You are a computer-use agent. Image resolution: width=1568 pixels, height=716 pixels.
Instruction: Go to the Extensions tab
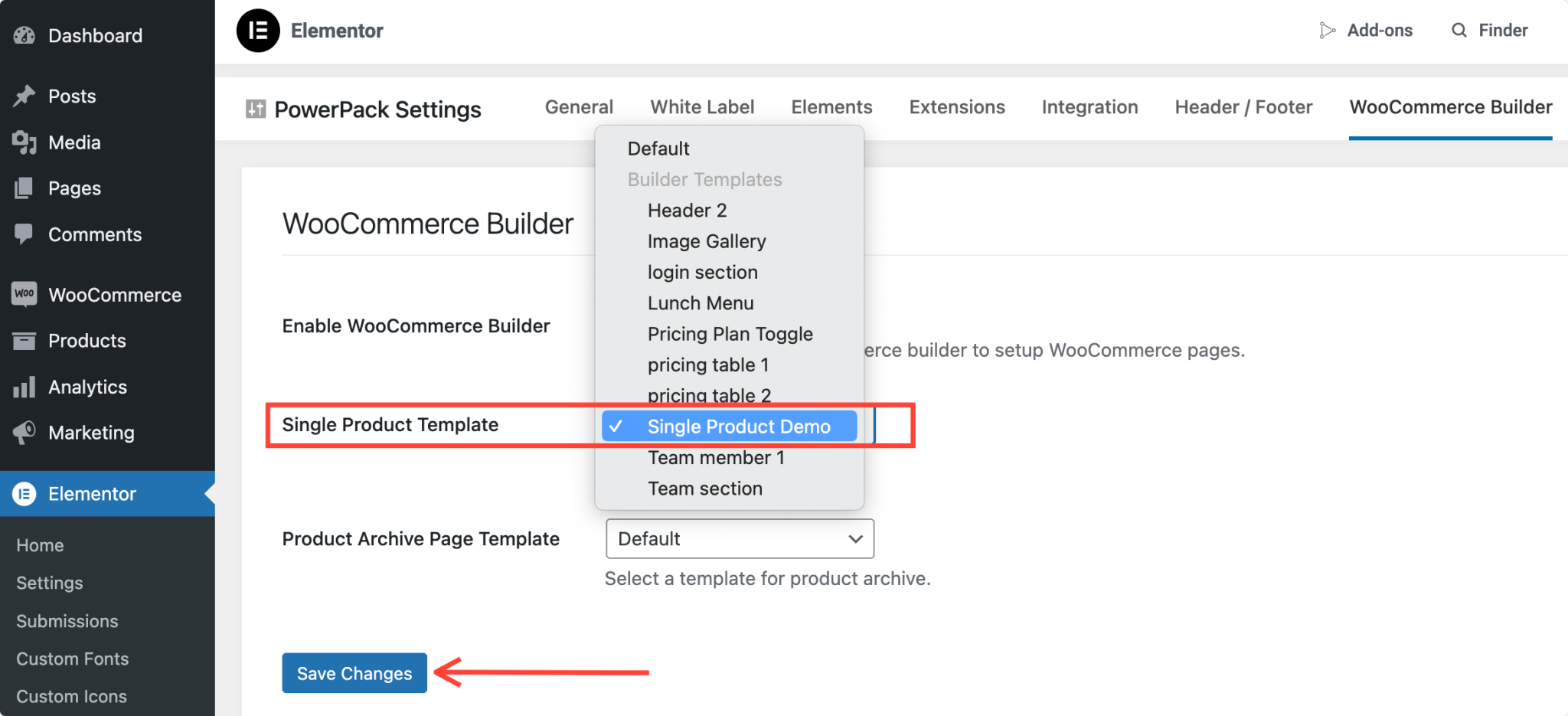click(957, 107)
